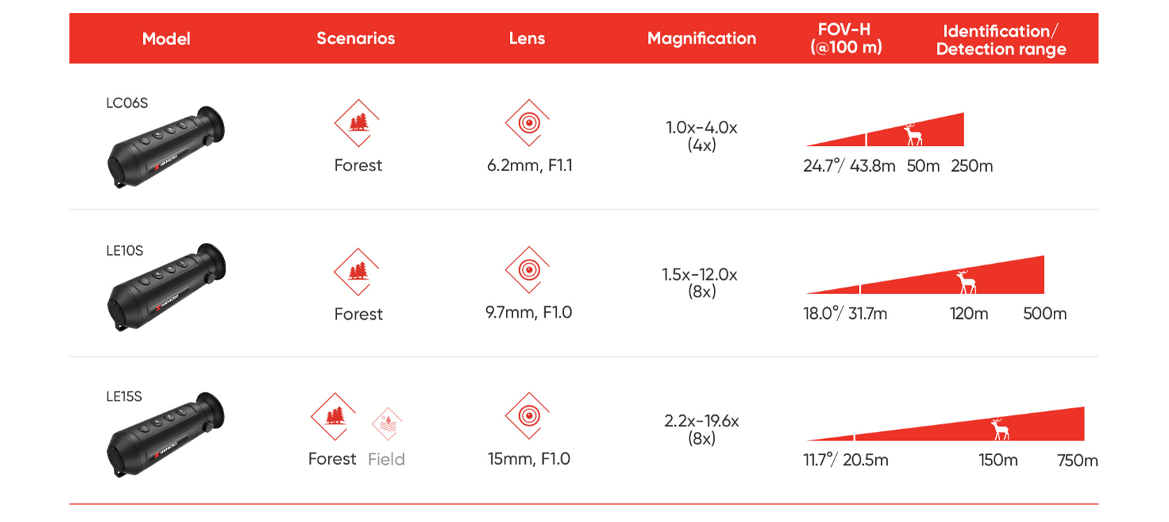Viewport: 1169px width, 522px height.
Task: Click the deer icon in LC06S range
Action: (912, 134)
